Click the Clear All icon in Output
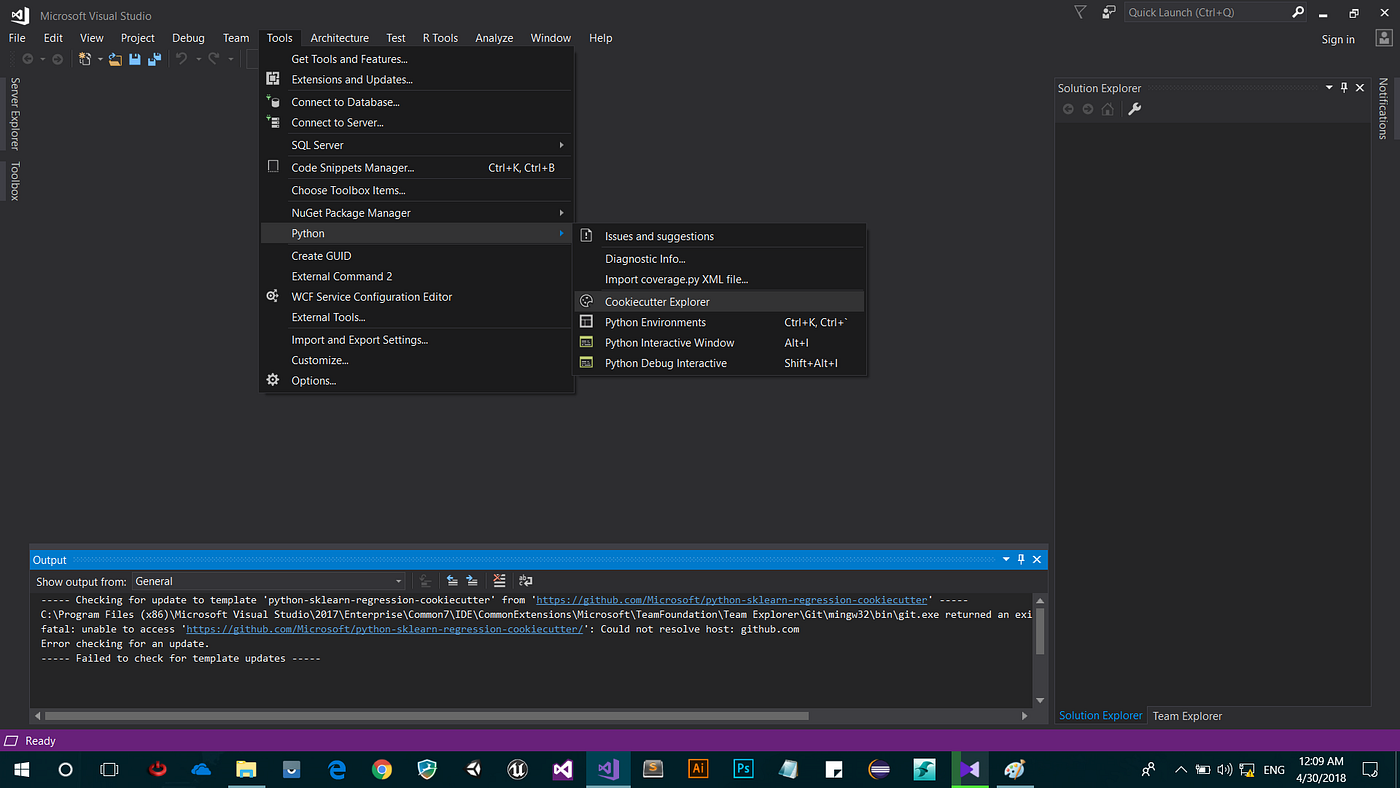Viewport: 1400px width, 788px height. click(x=500, y=581)
